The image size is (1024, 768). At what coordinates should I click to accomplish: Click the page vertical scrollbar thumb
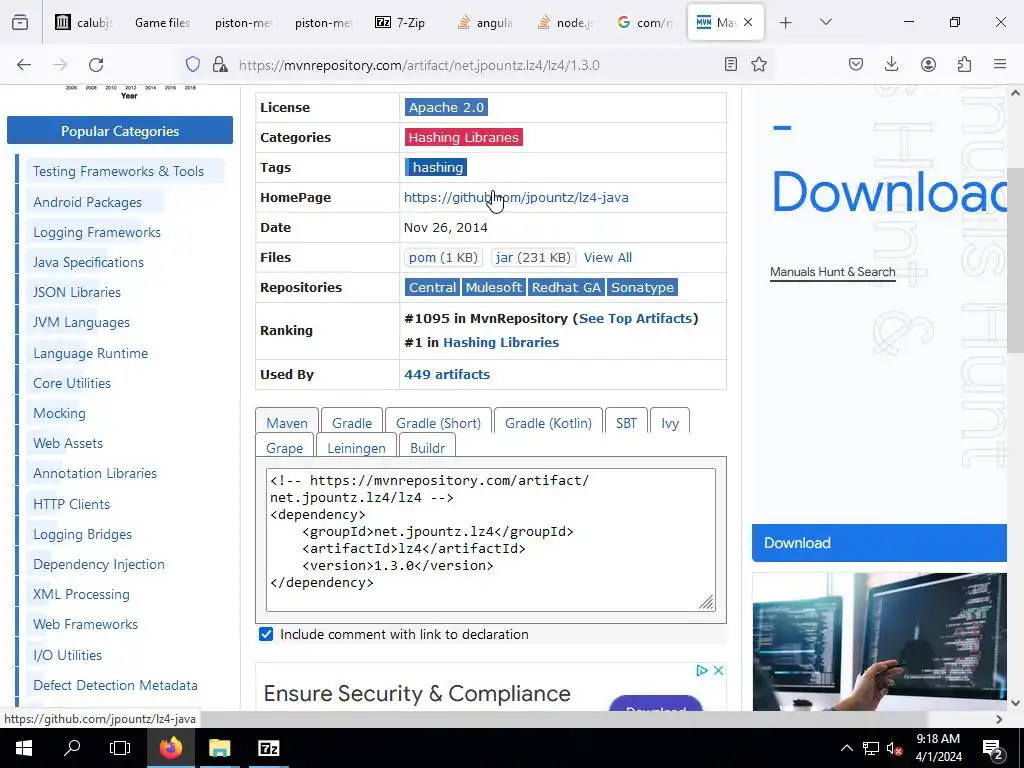(x=1015, y=260)
